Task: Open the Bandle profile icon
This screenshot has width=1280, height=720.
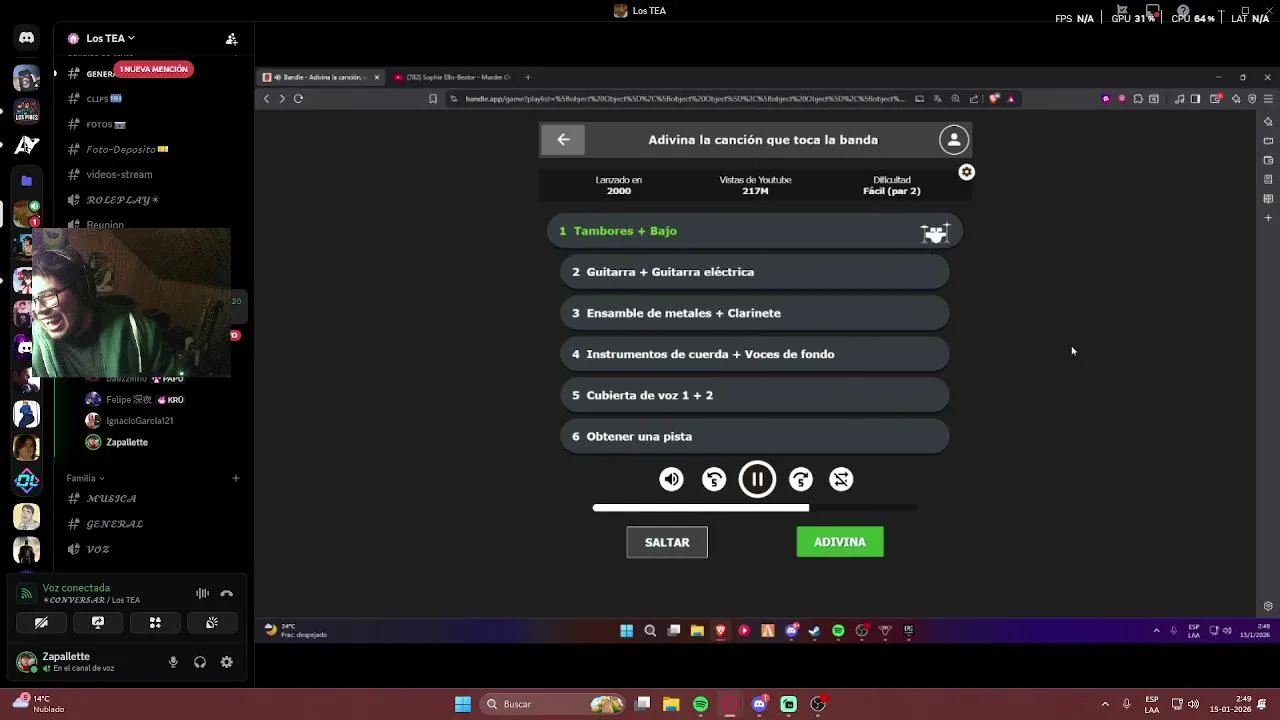Action: (x=954, y=140)
